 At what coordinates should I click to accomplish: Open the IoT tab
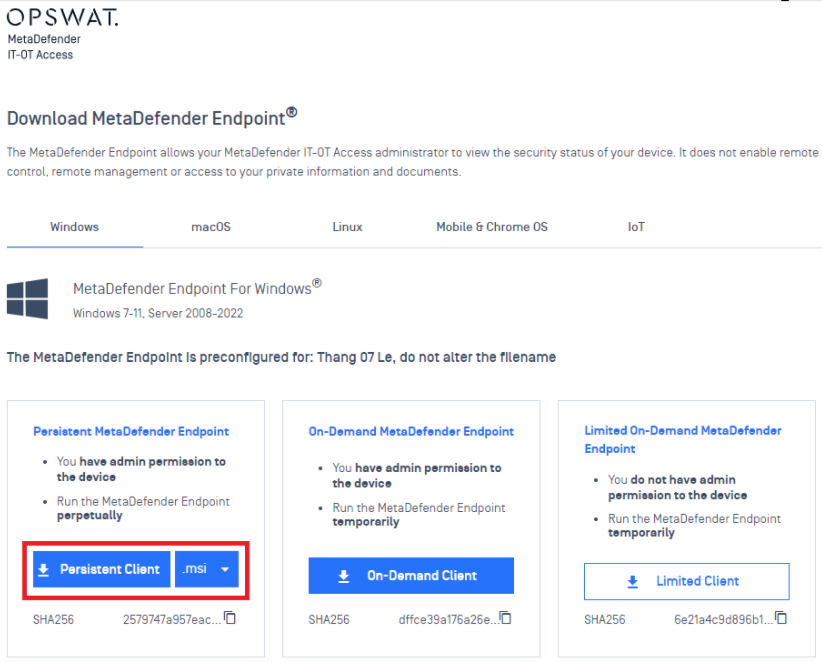tap(636, 227)
